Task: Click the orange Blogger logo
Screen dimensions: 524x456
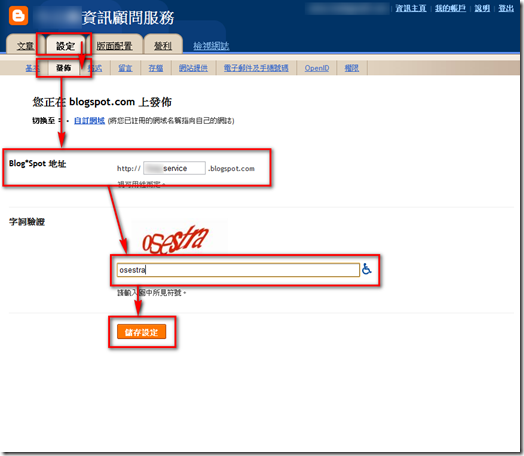Action: (x=18, y=16)
